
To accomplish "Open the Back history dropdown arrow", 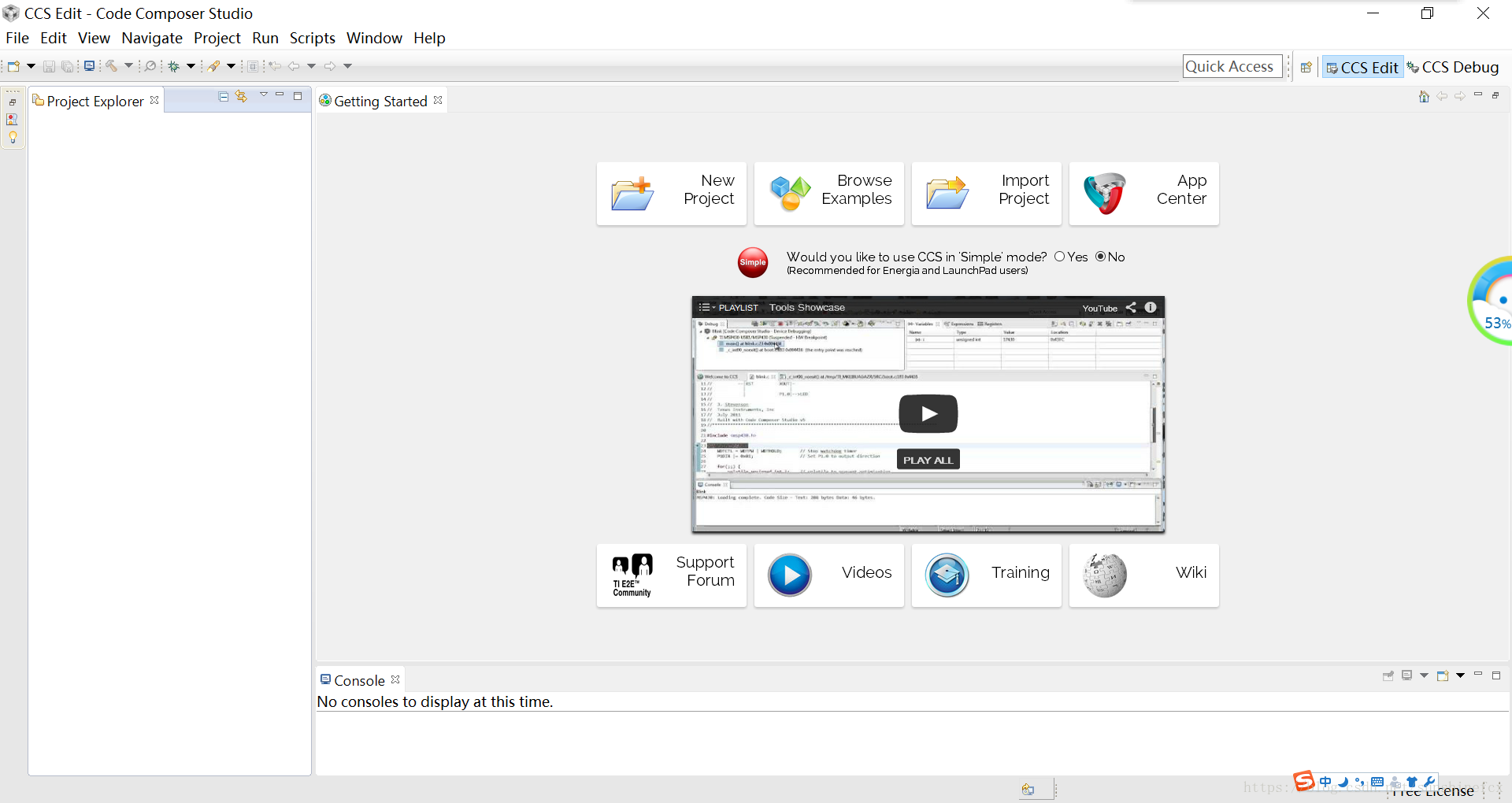I will point(311,66).
